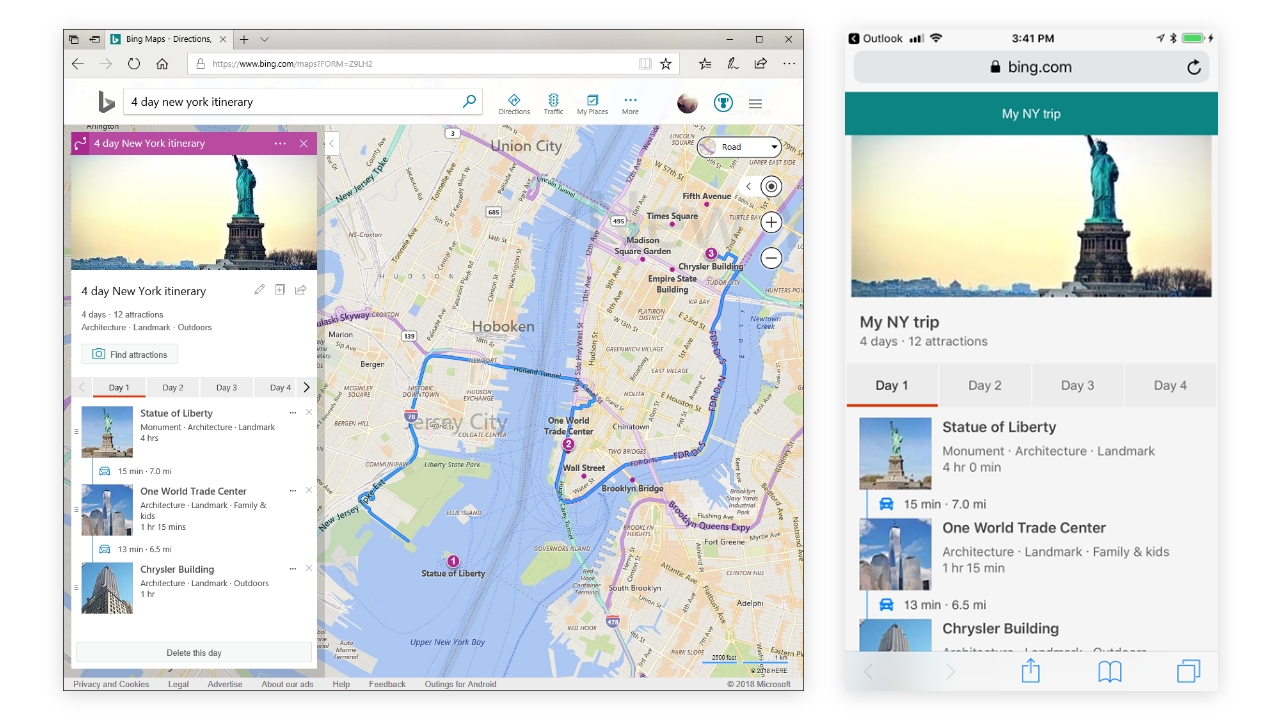Viewport: 1280px width, 720px height.
Task: Share itinerary using panel share icon
Action: [x=300, y=290]
